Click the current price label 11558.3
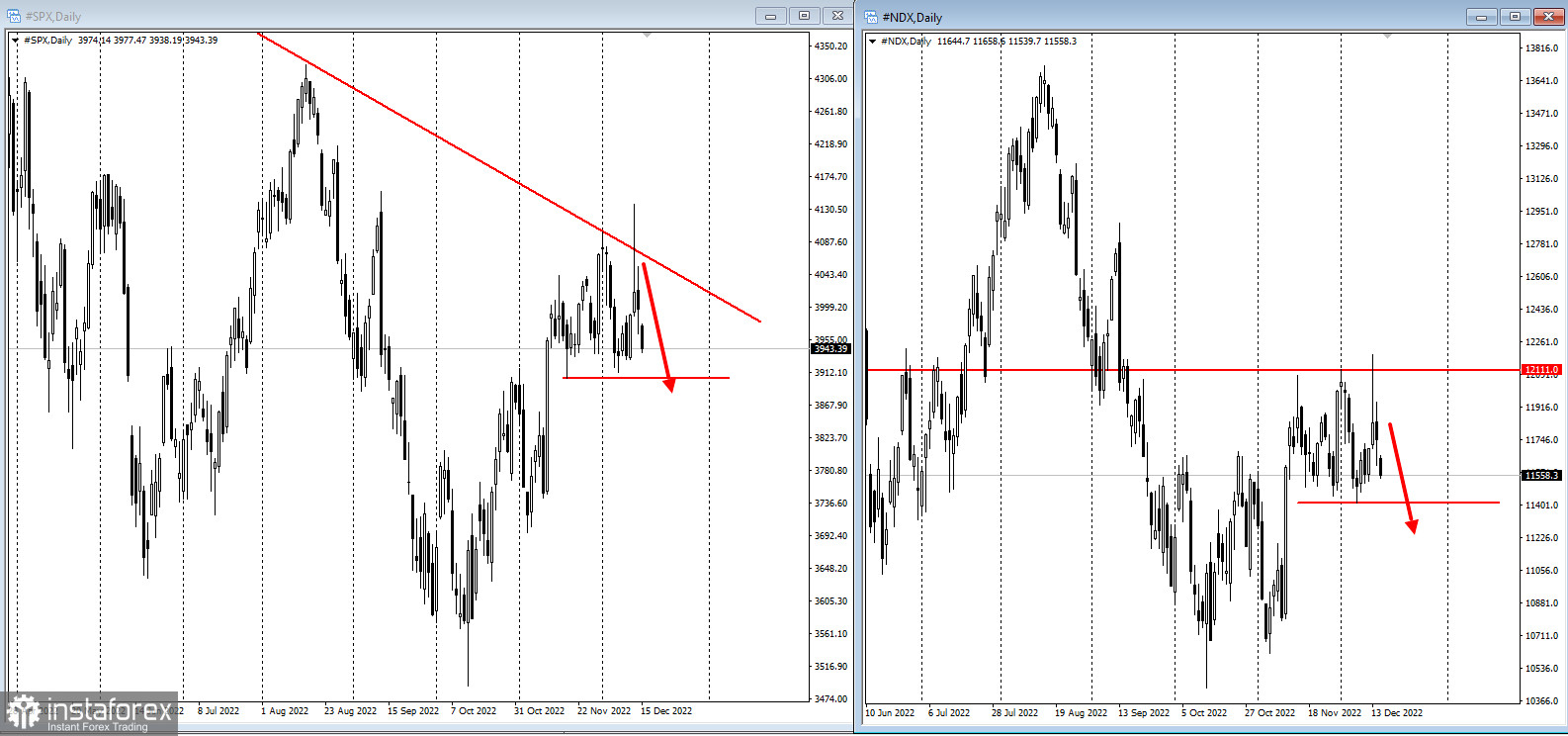The height and width of the screenshot is (736, 1568). (1541, 476)
